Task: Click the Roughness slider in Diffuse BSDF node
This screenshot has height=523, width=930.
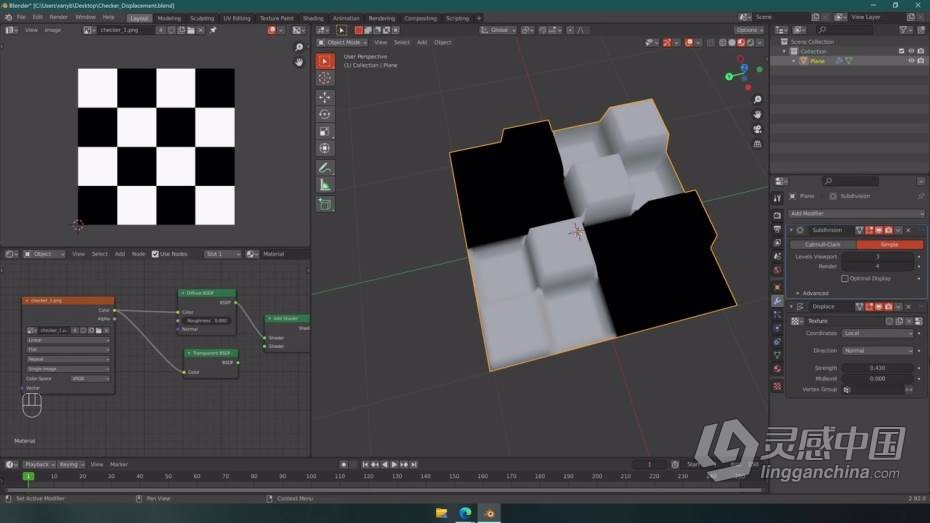Action: (x=205, y=321)
